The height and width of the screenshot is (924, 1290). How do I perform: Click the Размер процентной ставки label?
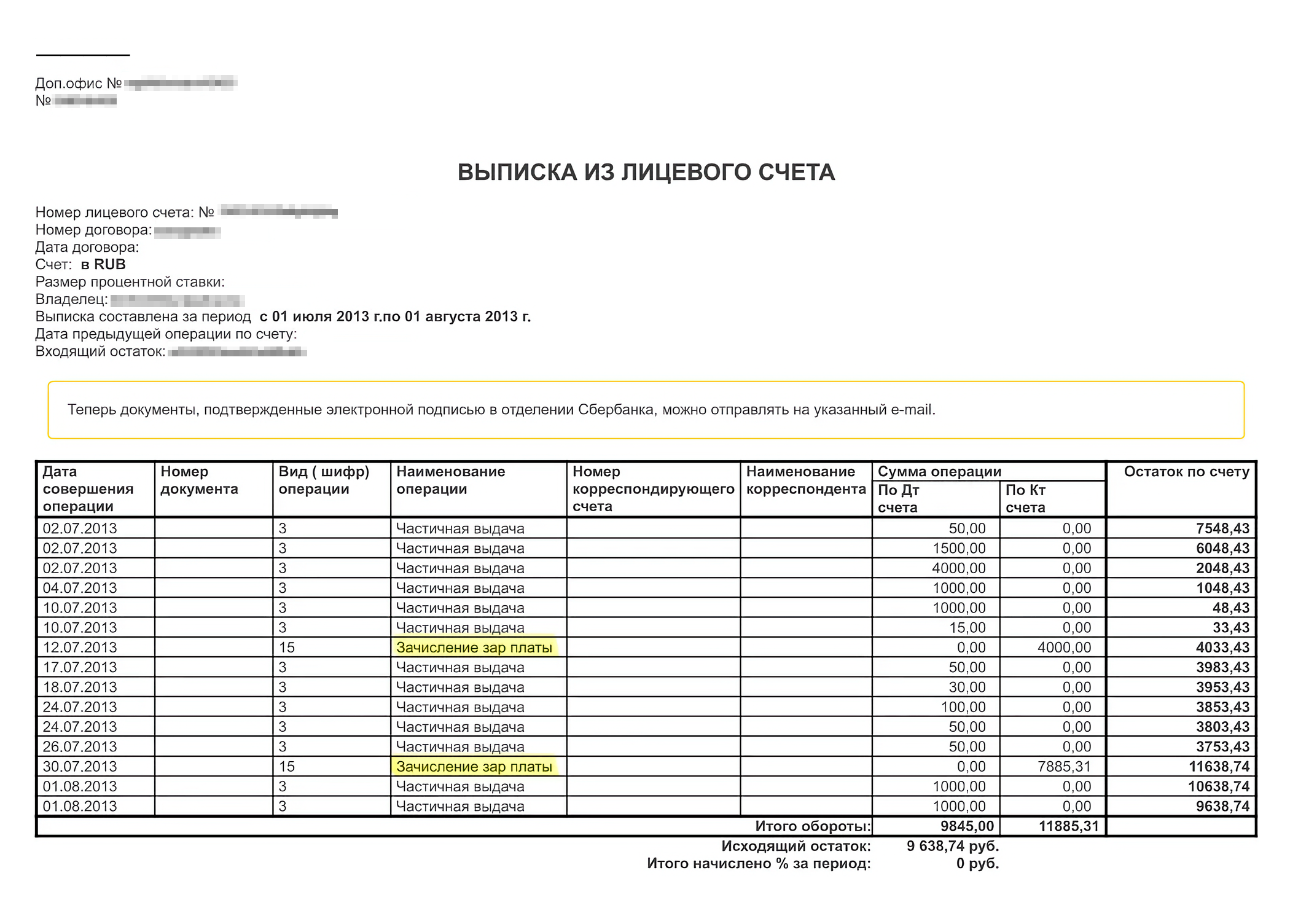(x=130, y=282)
